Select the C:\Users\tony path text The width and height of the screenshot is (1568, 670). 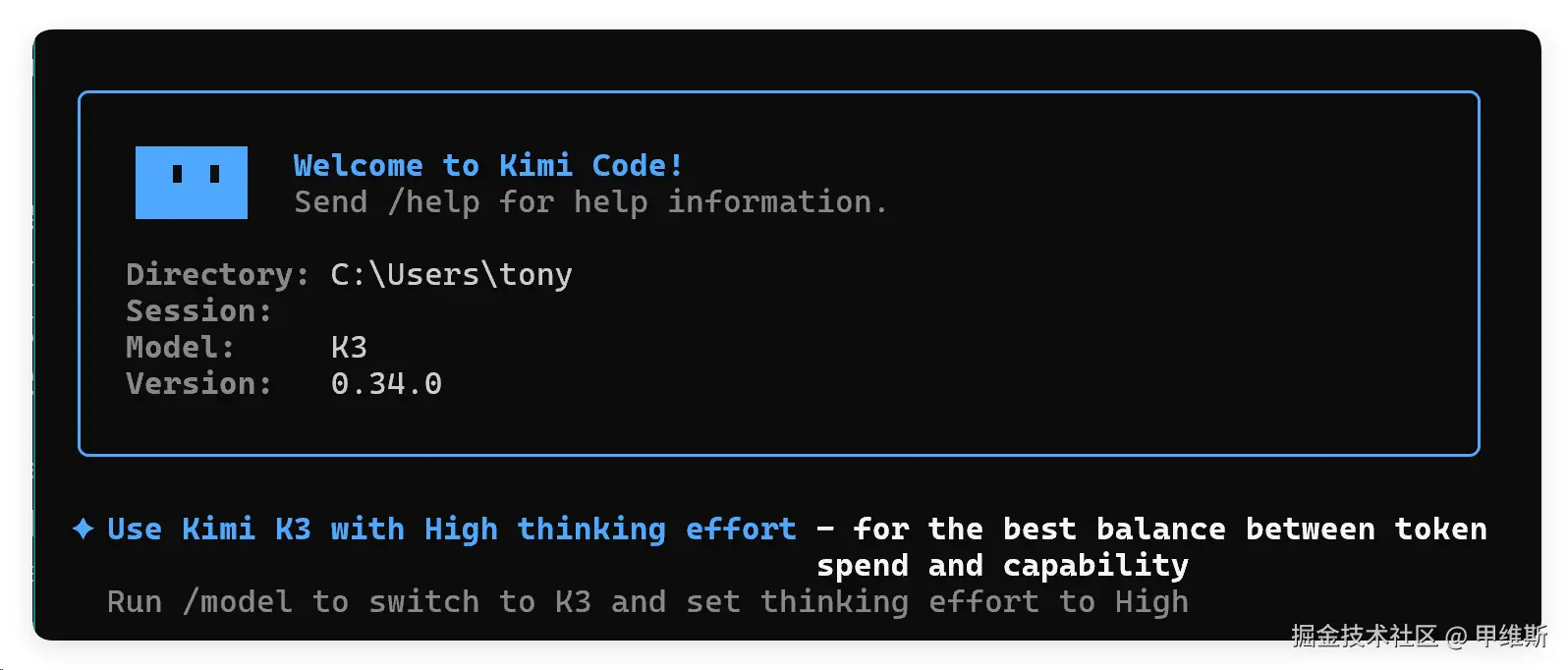pos(452,274)
